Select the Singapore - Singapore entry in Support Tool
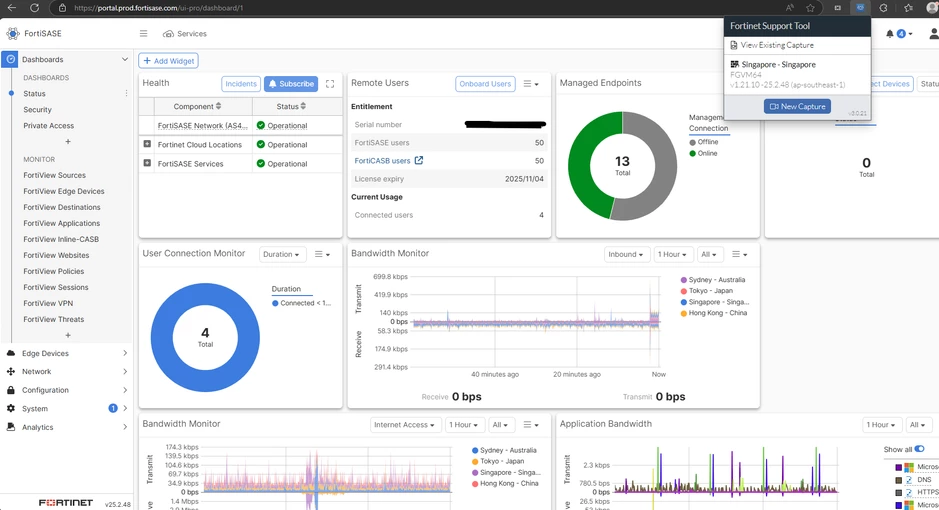Screen dimensions: 939x510 pyautogui.click(x=796, y=74)
